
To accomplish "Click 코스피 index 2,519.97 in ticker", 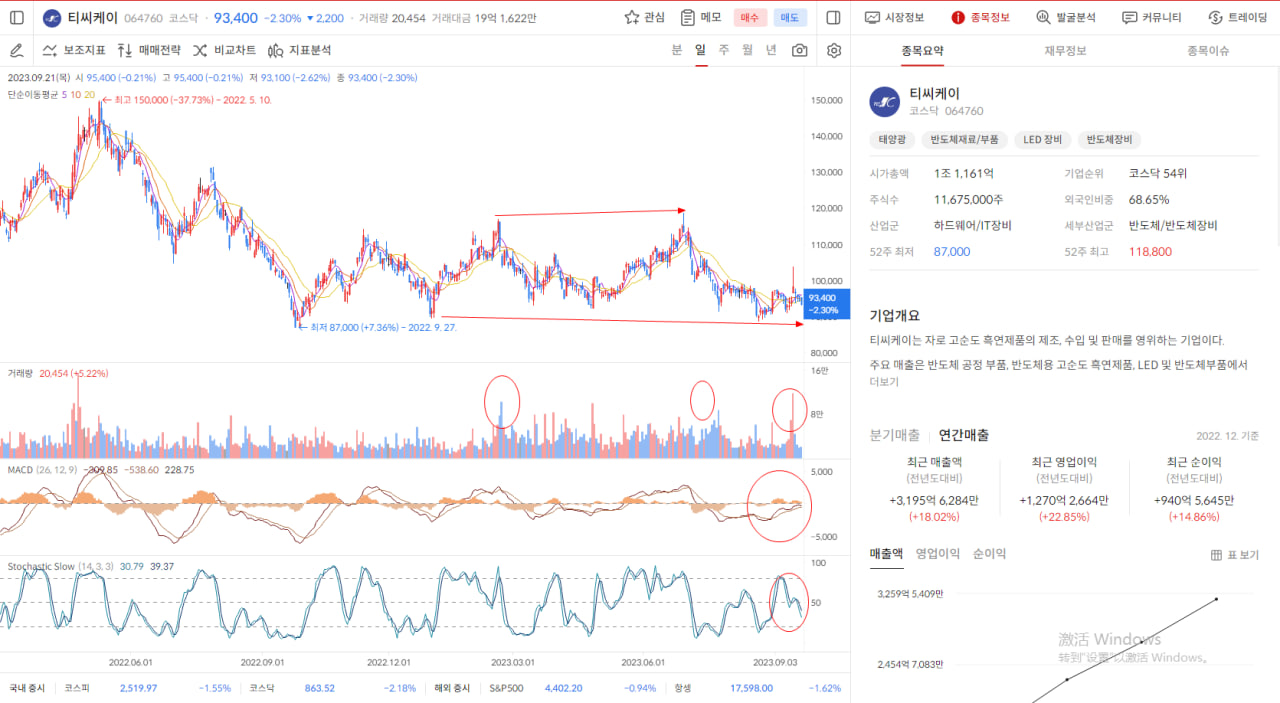I will pos(138,688).
